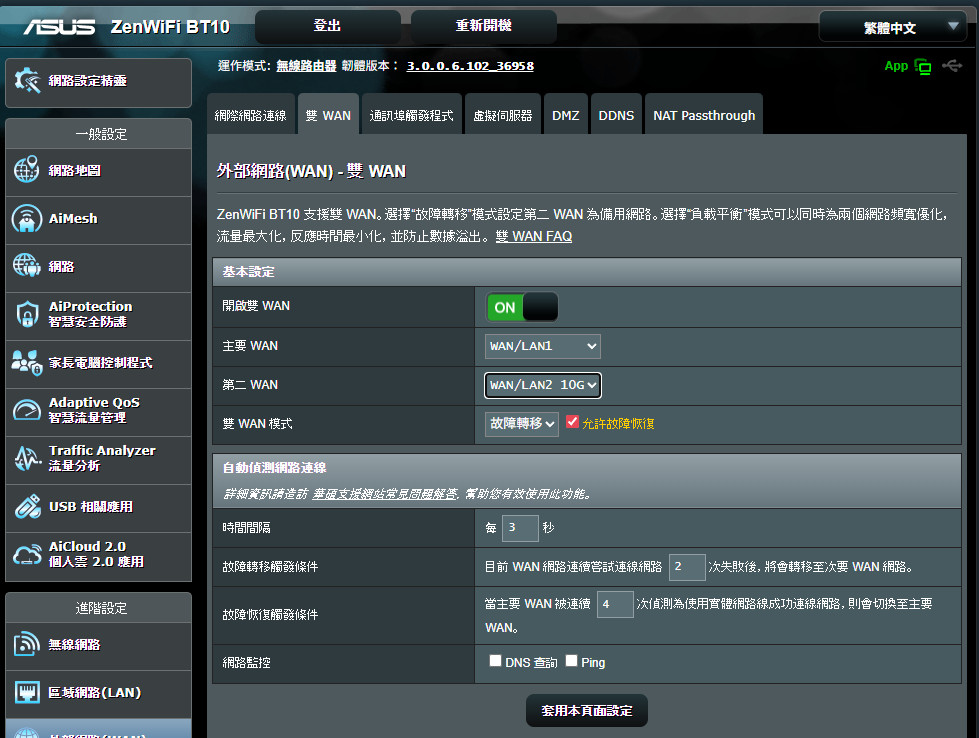
Task: Open the 無線路由器 operation mode link
Action: coord(307,66)
